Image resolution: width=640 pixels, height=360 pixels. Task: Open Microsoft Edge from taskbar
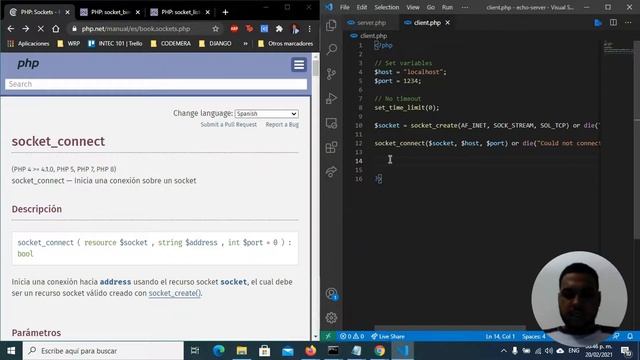[219, 351]
